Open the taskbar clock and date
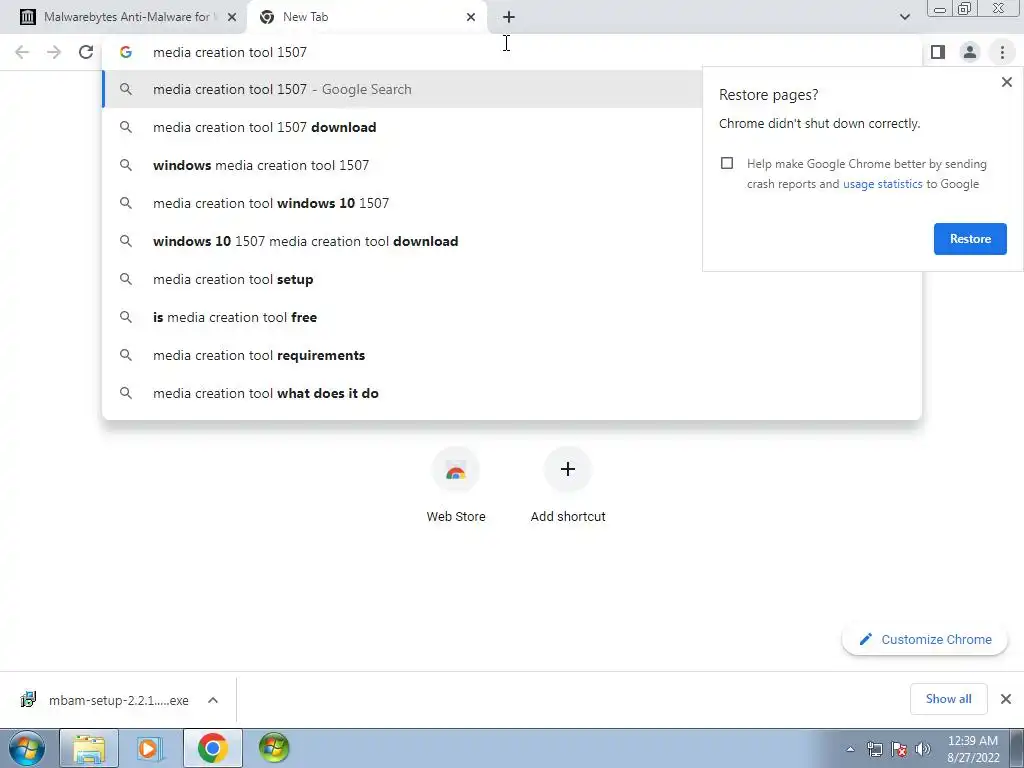Image resolution: width=1024 pixels, height=768 pixels. (973, 749)
